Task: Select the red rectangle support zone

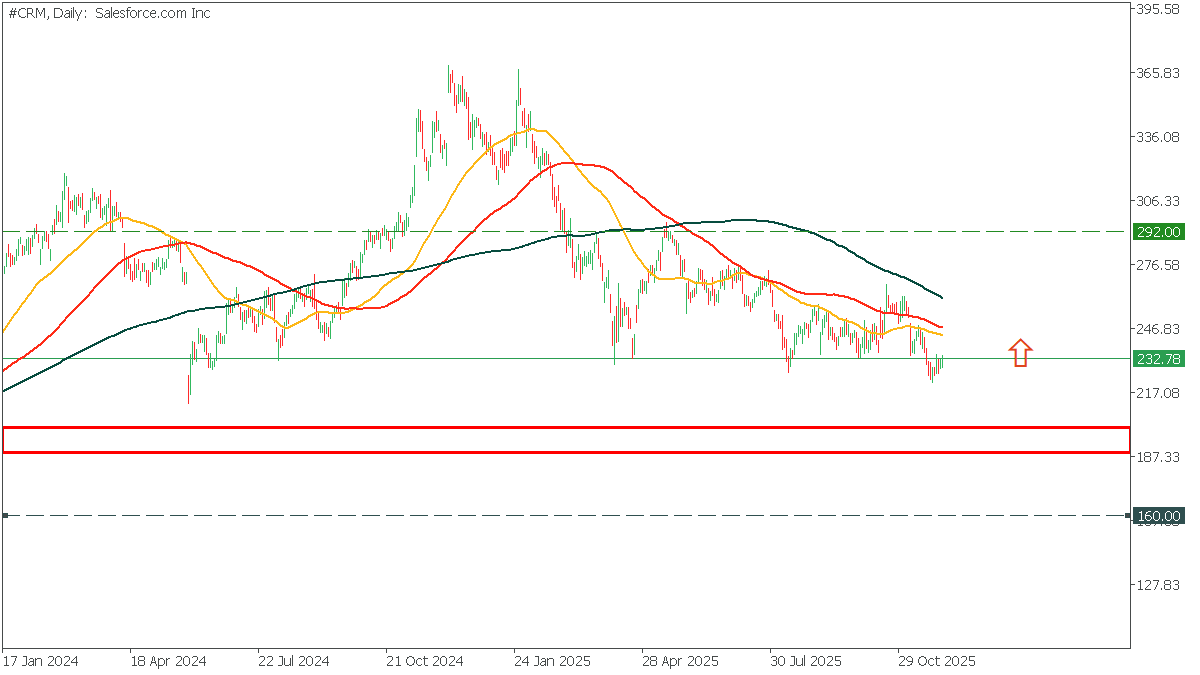Action: pyautogui.click(x=566, y=439)
